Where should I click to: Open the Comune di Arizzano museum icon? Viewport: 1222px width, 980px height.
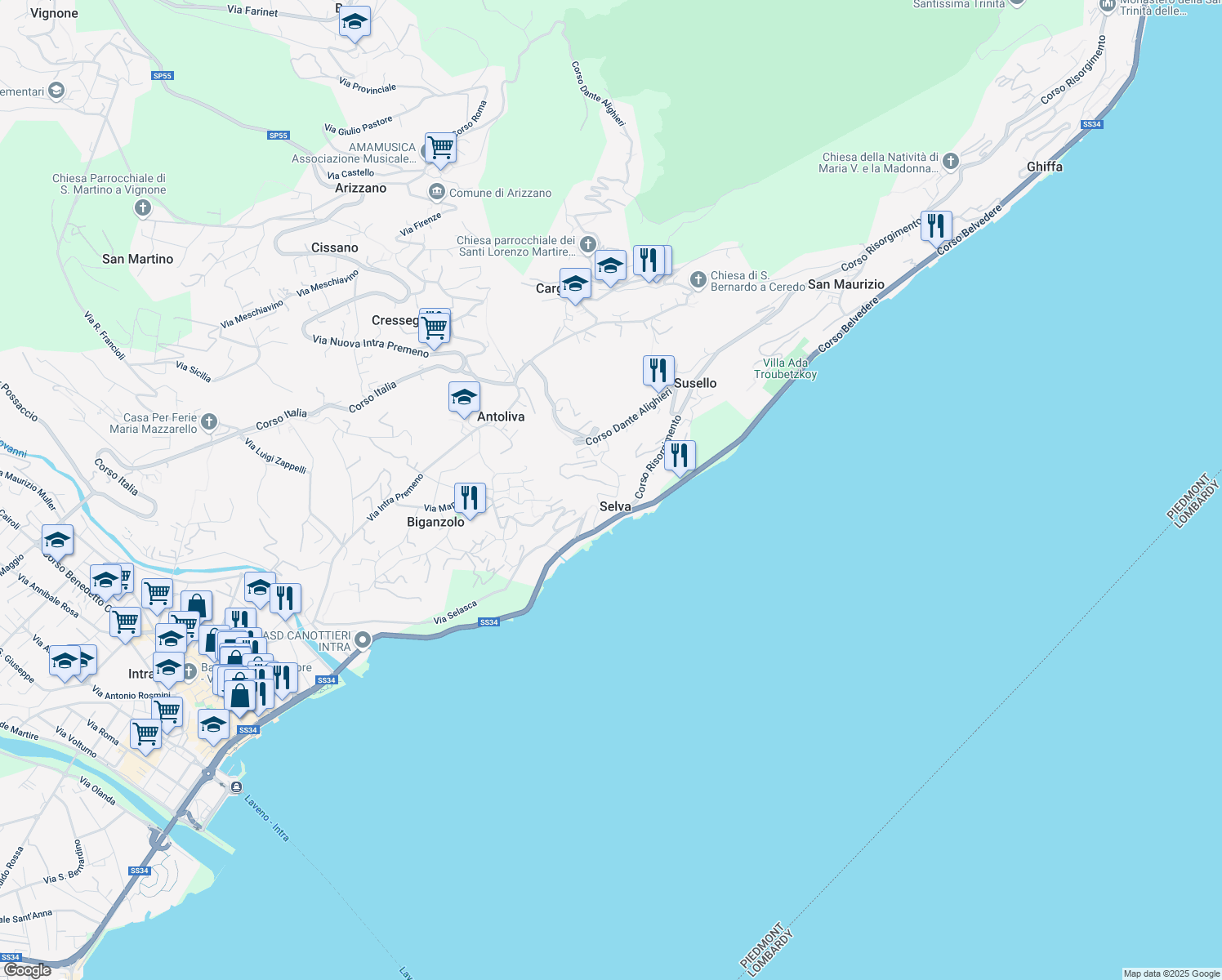[436, 193]
